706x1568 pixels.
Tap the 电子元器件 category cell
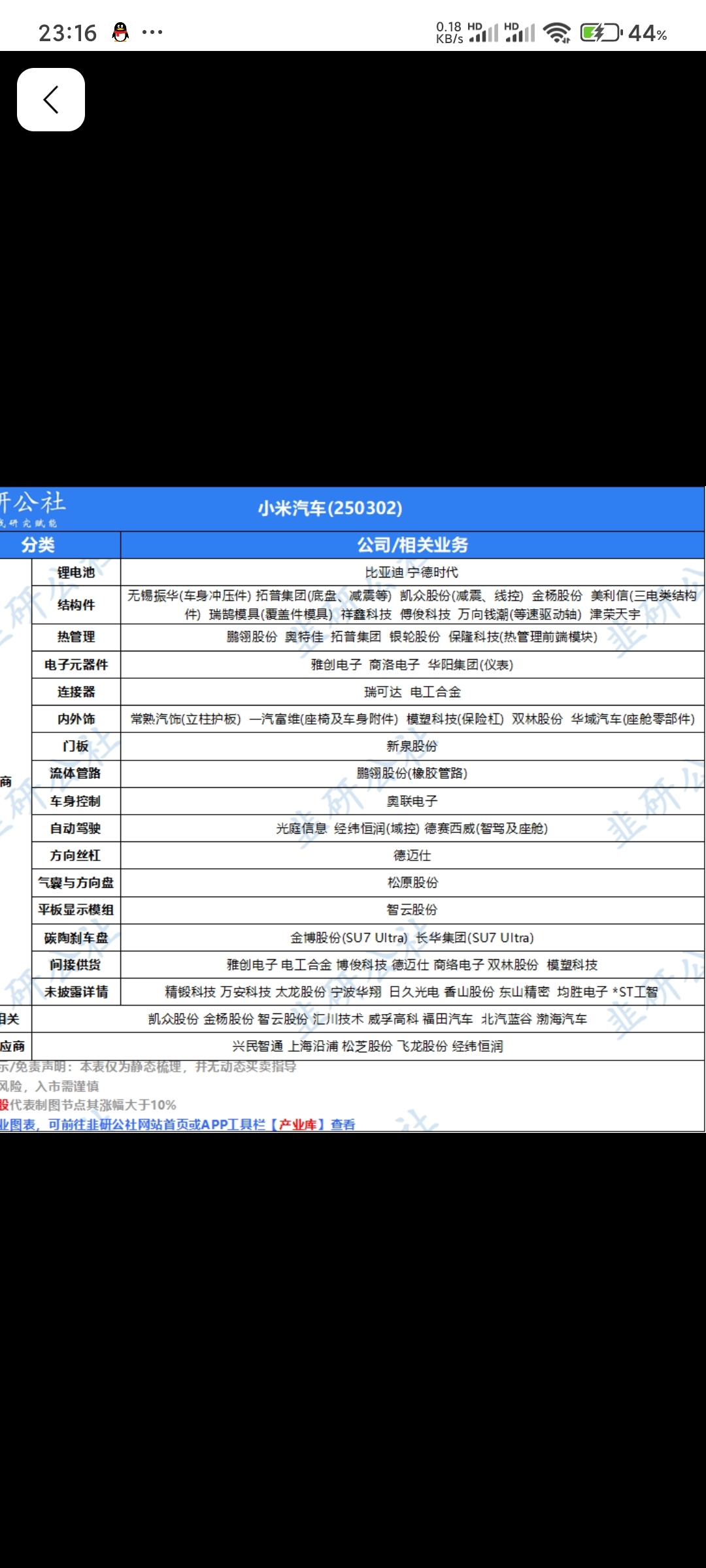tap(76, 664)
